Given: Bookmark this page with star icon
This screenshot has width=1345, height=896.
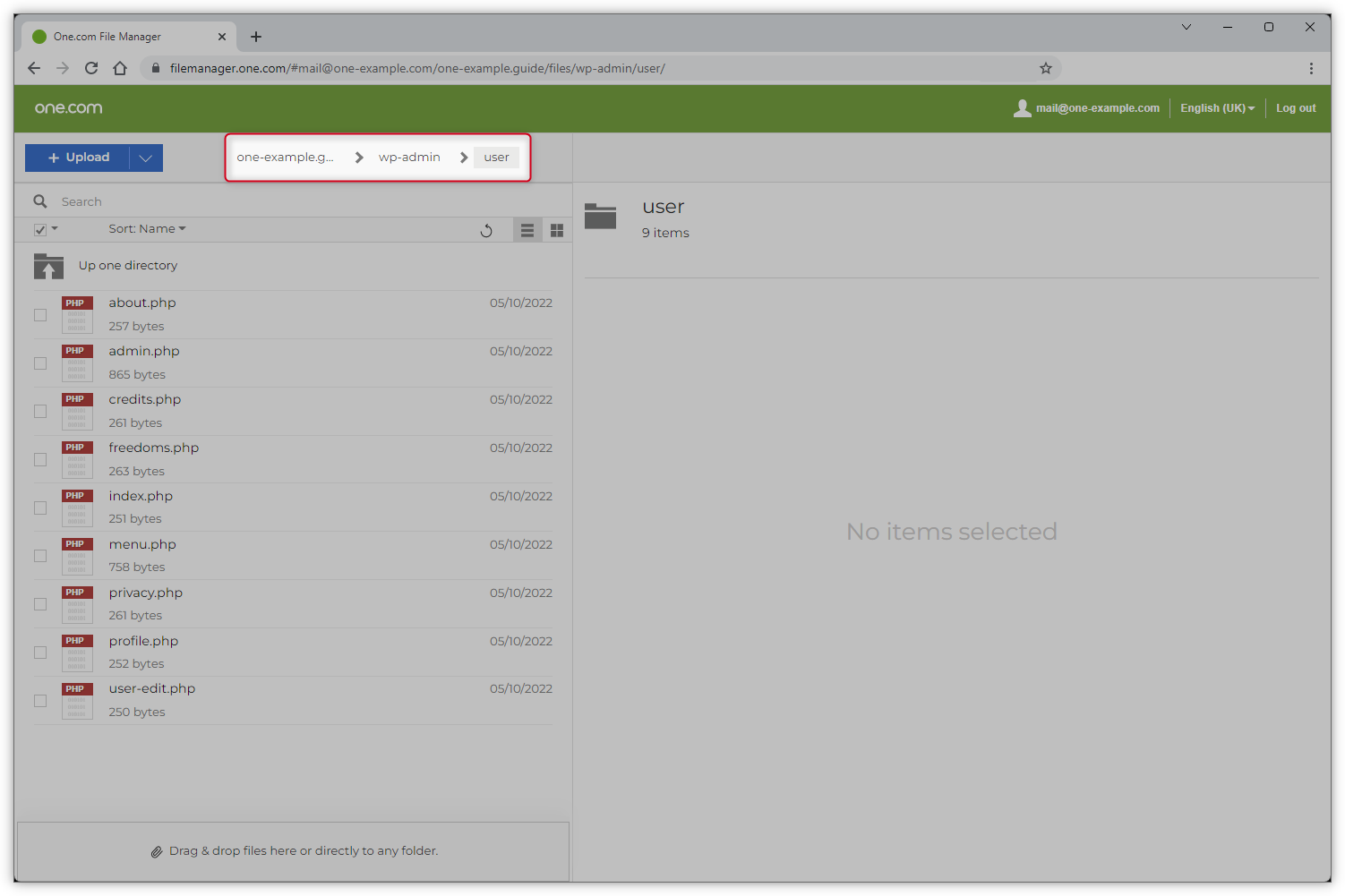Looking at the screenshot, I should (x=1045, y=68).
